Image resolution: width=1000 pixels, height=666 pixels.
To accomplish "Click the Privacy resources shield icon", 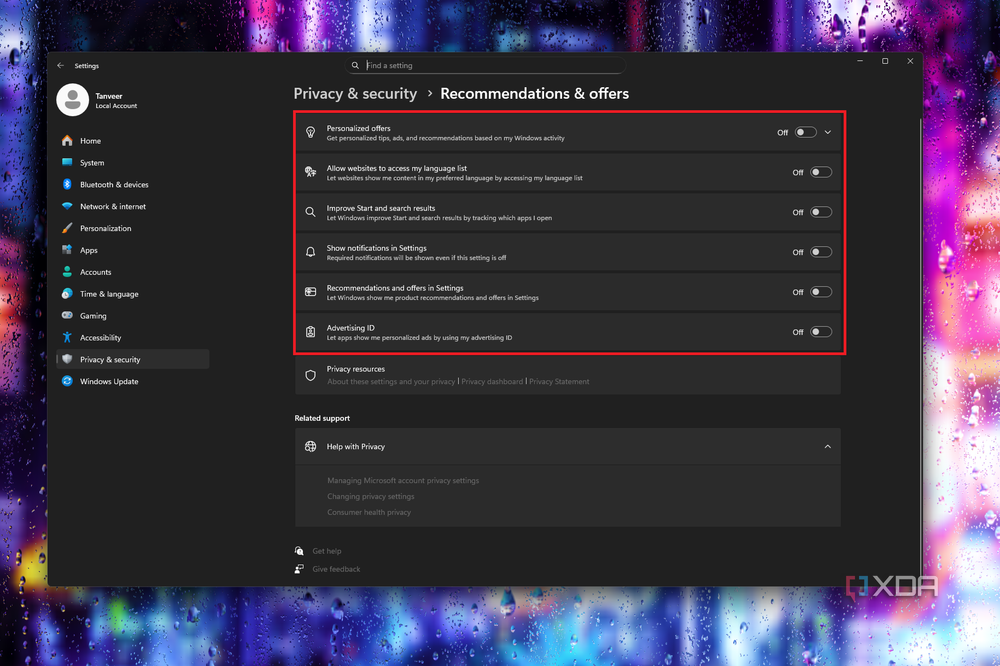I will (x=311, y=375).
